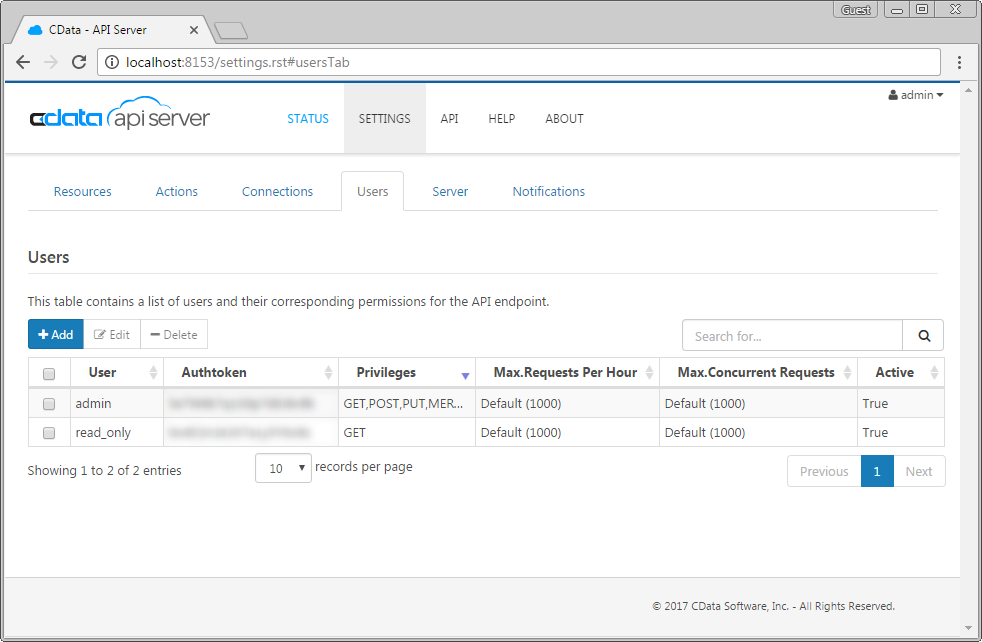Screen dimensions: 982x642
Task: Open the Chrome three-dot menu
Action: click(x=959, y=63)
